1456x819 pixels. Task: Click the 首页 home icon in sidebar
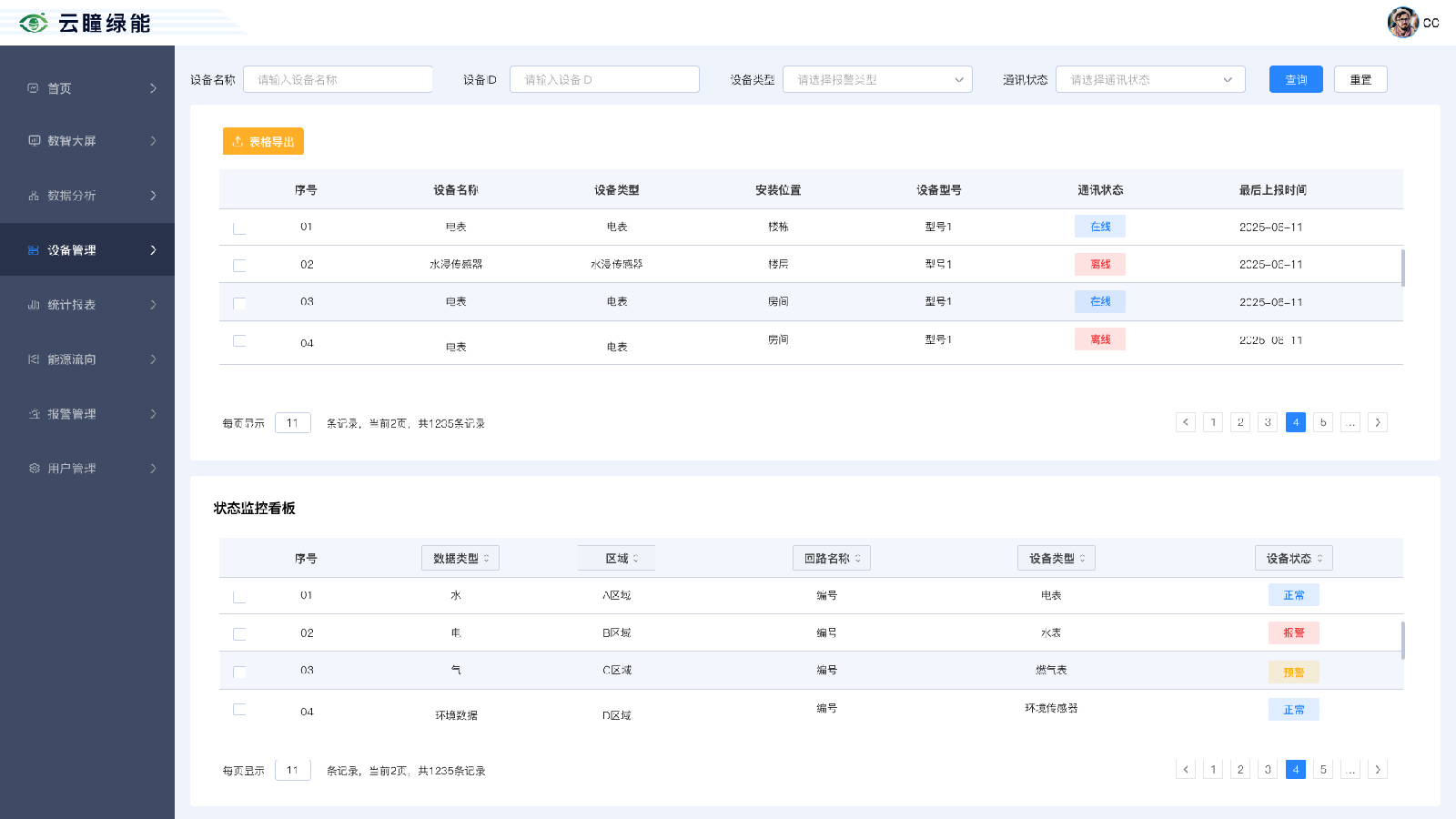34,88
